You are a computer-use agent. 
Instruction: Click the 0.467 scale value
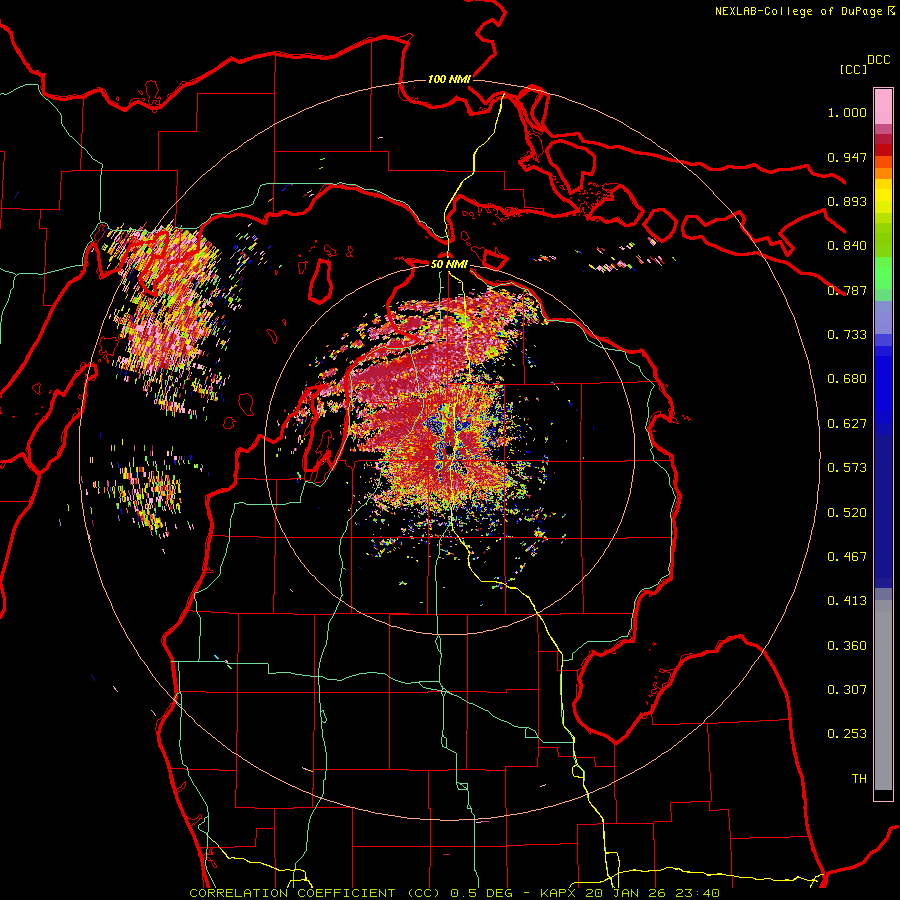point(847,557)
